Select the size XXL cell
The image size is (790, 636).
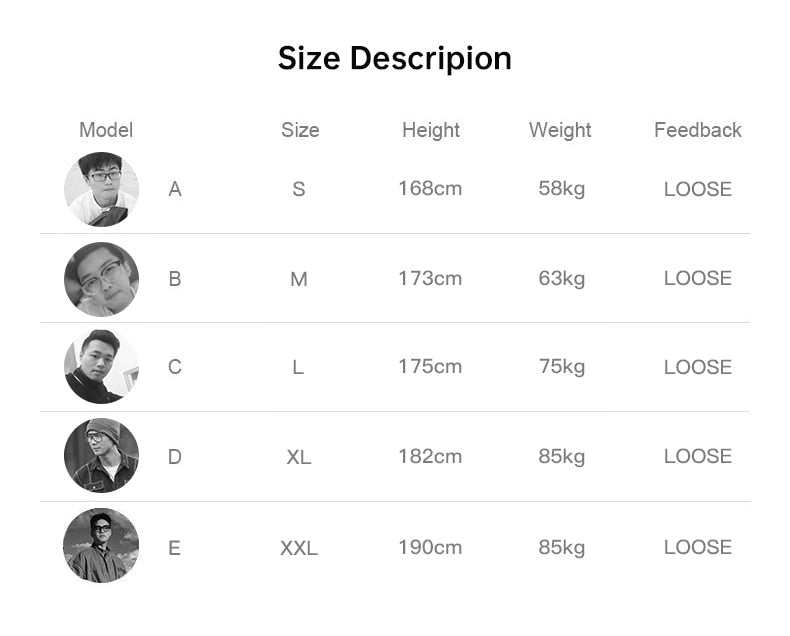[299, 548]
